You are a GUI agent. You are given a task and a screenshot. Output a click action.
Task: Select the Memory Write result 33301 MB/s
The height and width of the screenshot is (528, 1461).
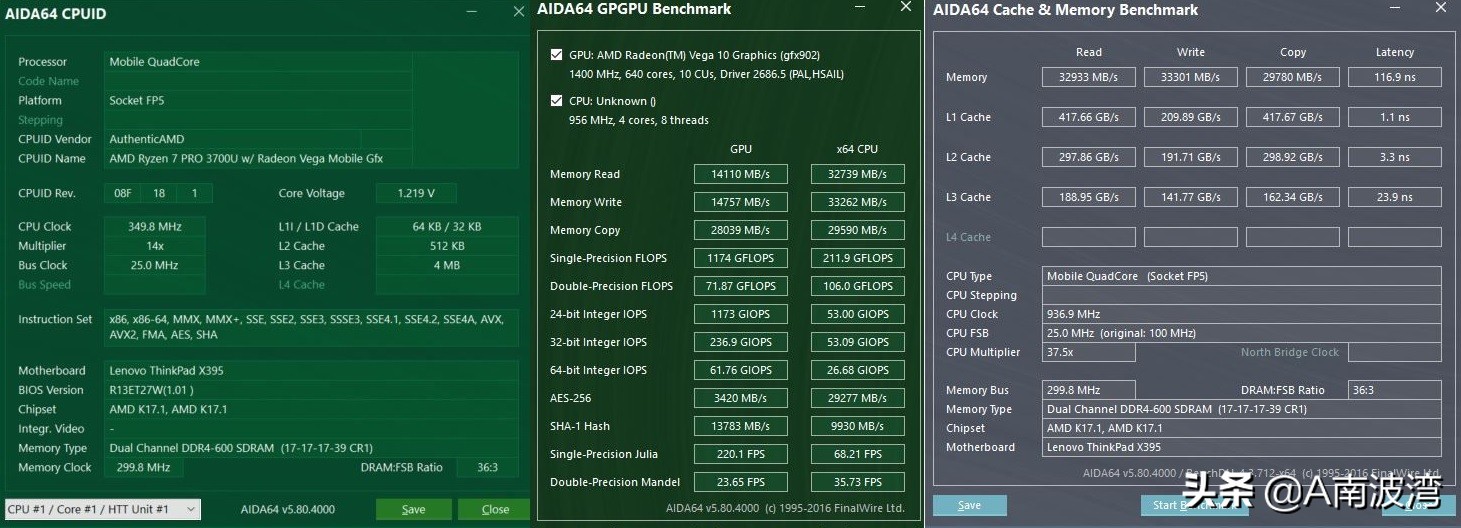[x=1190, y=77]
